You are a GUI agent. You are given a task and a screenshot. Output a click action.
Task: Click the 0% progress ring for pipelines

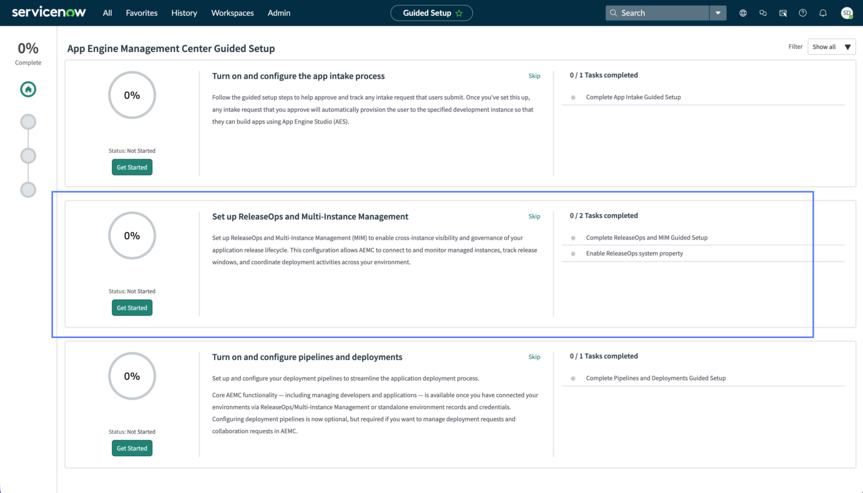132,376
